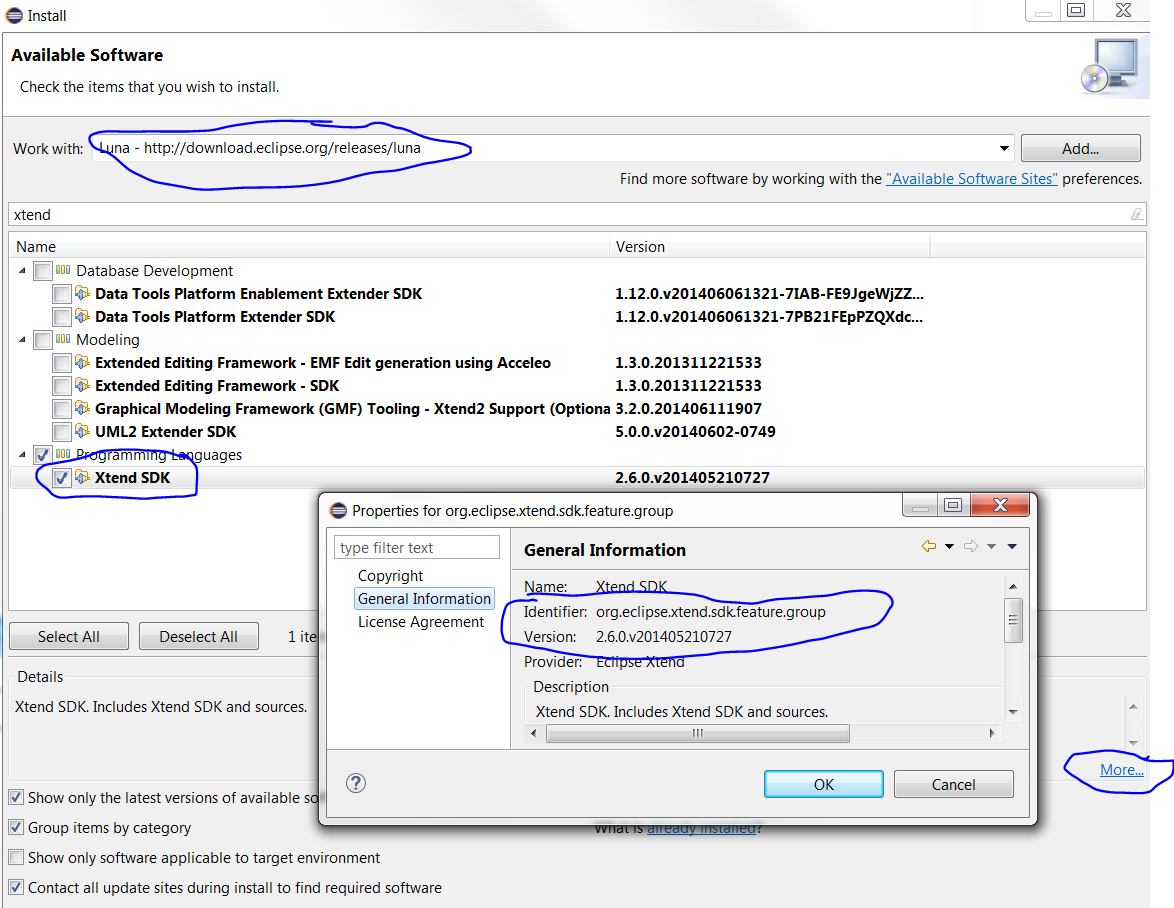1174x908 pixels.
Task: Open the Properties view menu dropdown
Action: [1012, 546]
